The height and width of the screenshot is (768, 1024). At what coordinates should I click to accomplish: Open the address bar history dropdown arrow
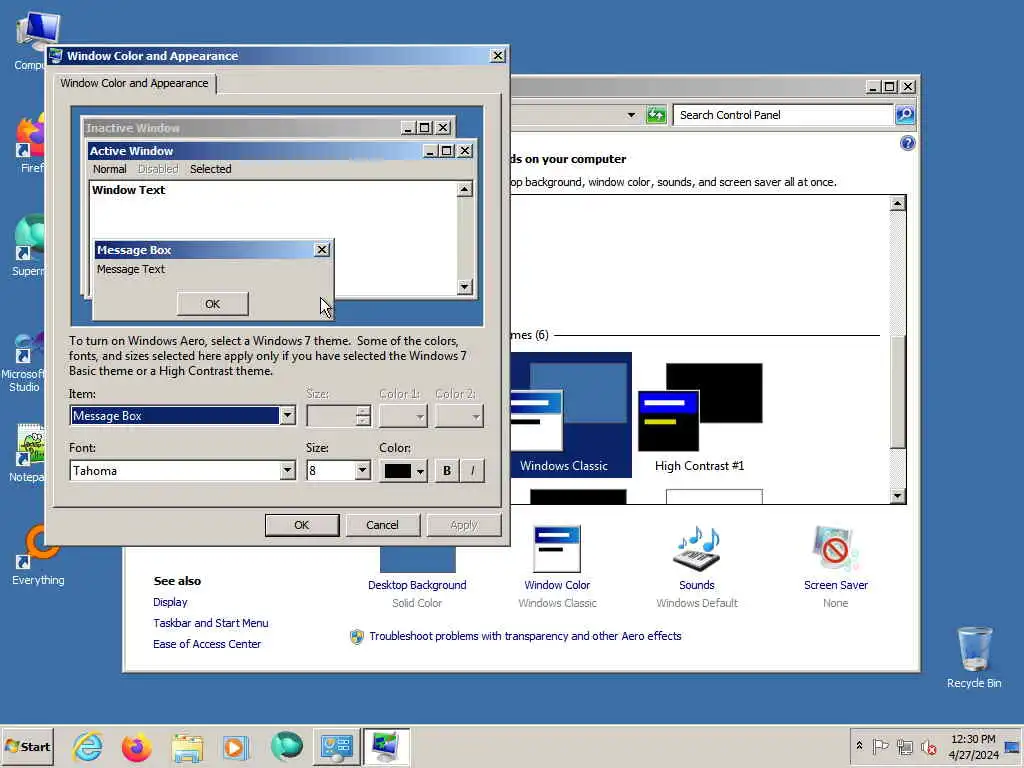(631, 115)
